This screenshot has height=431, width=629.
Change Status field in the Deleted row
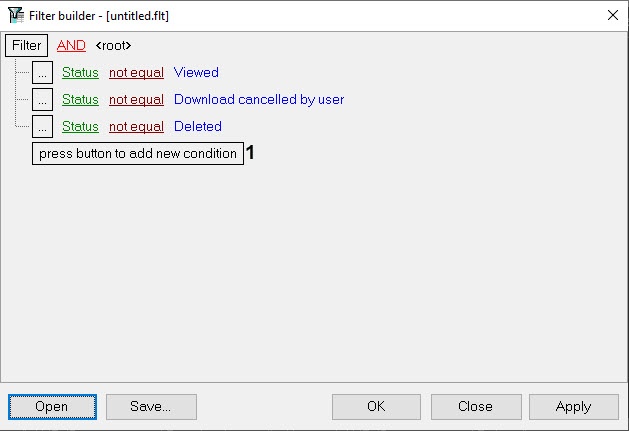80,127
